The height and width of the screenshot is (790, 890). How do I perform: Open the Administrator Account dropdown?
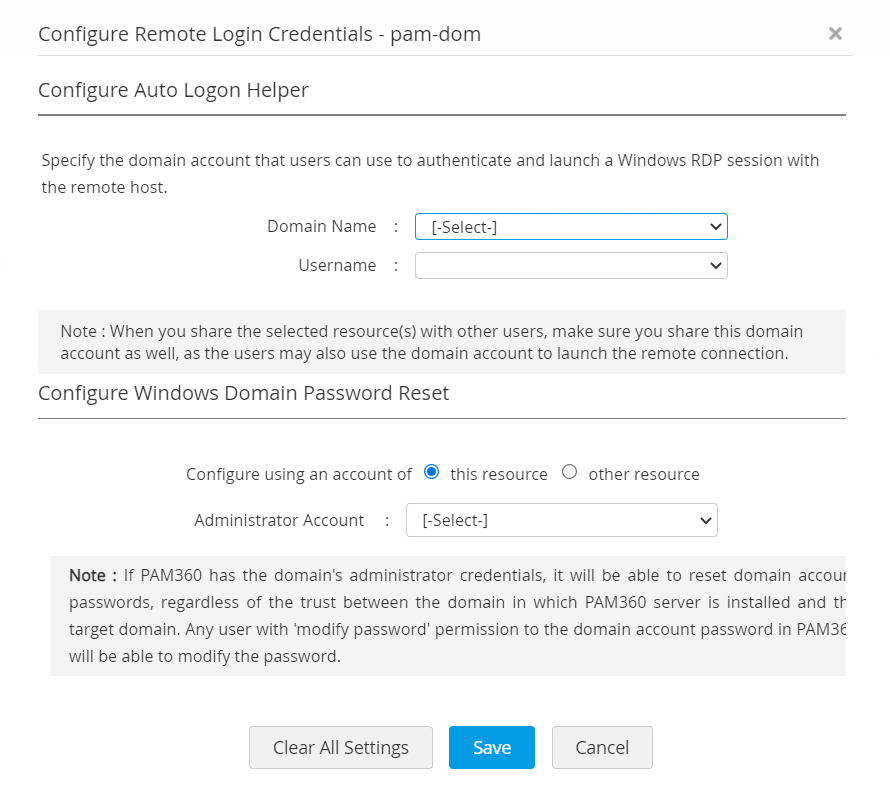pos(561,520)
